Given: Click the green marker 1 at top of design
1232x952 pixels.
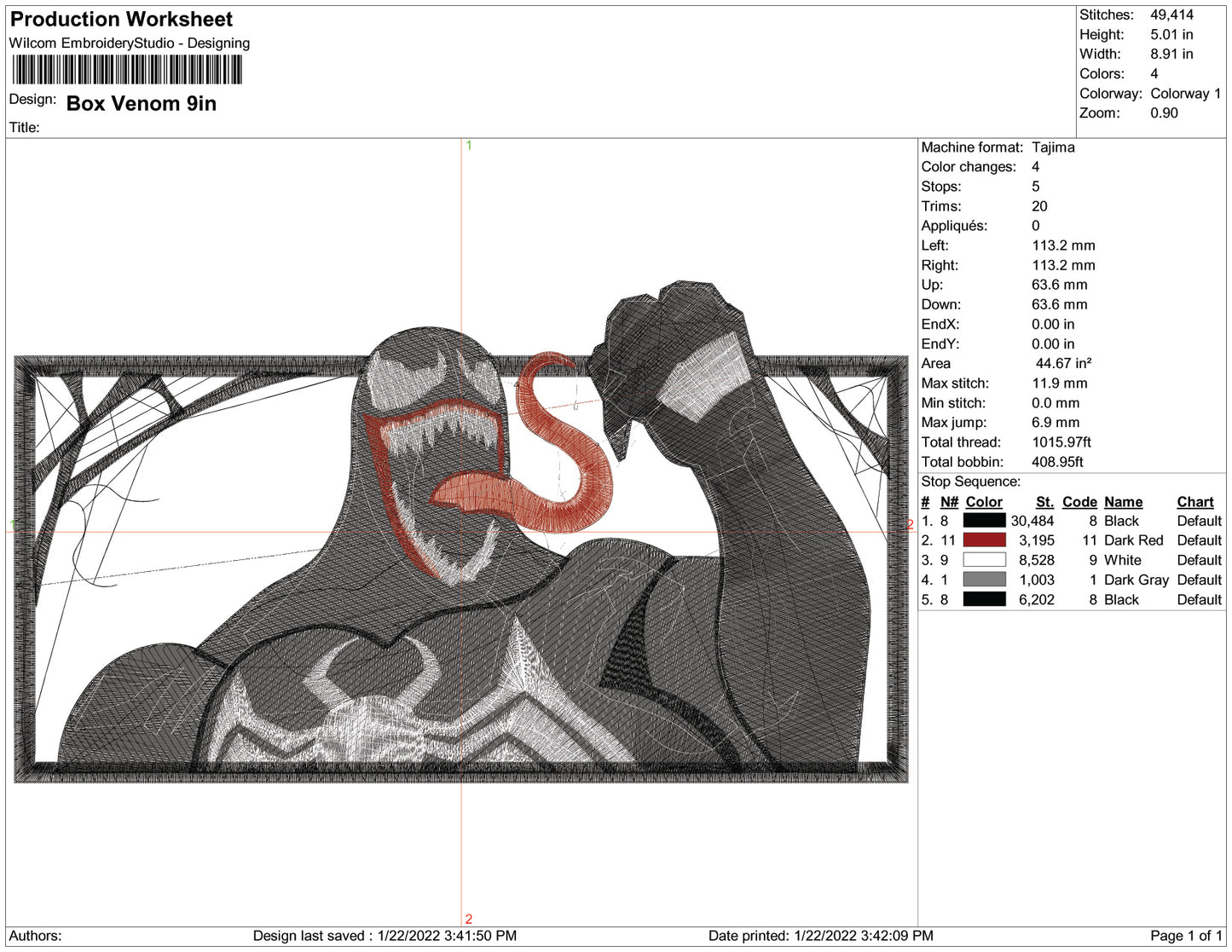Looking at the screenshot, I should tap(468, 146).
